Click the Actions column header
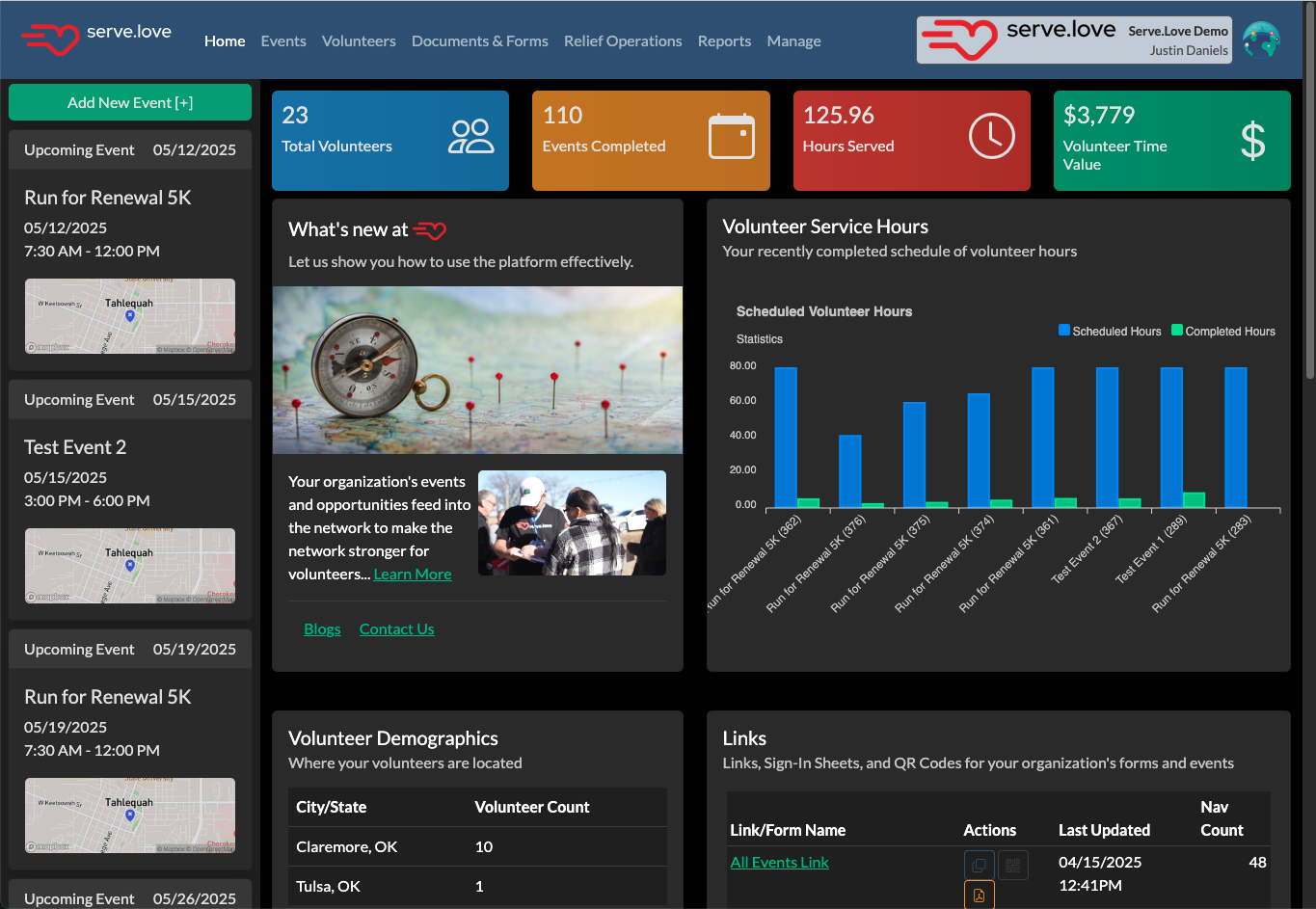 [990, 830]
